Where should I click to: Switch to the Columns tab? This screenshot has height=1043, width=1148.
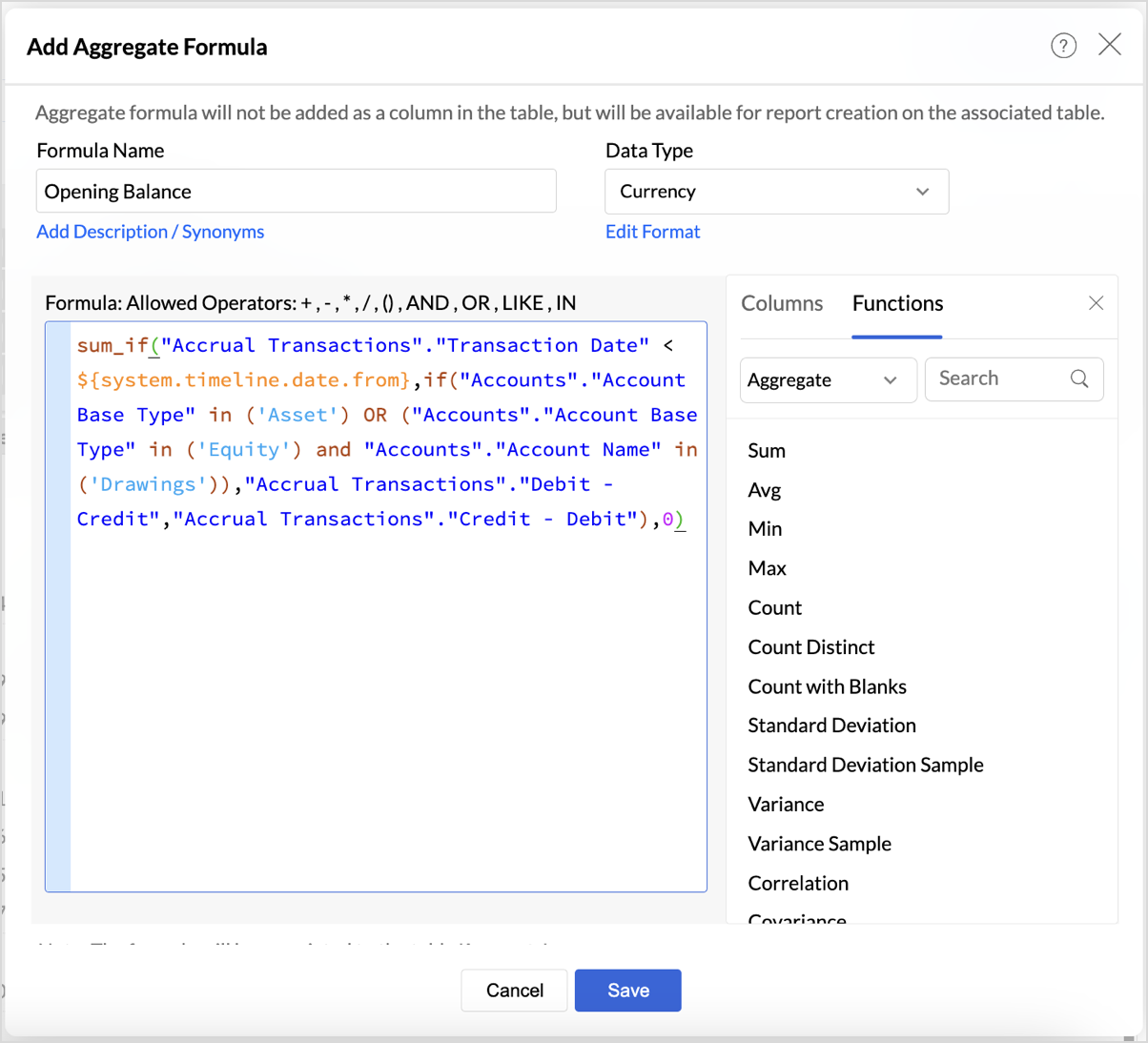click(781, 303)
